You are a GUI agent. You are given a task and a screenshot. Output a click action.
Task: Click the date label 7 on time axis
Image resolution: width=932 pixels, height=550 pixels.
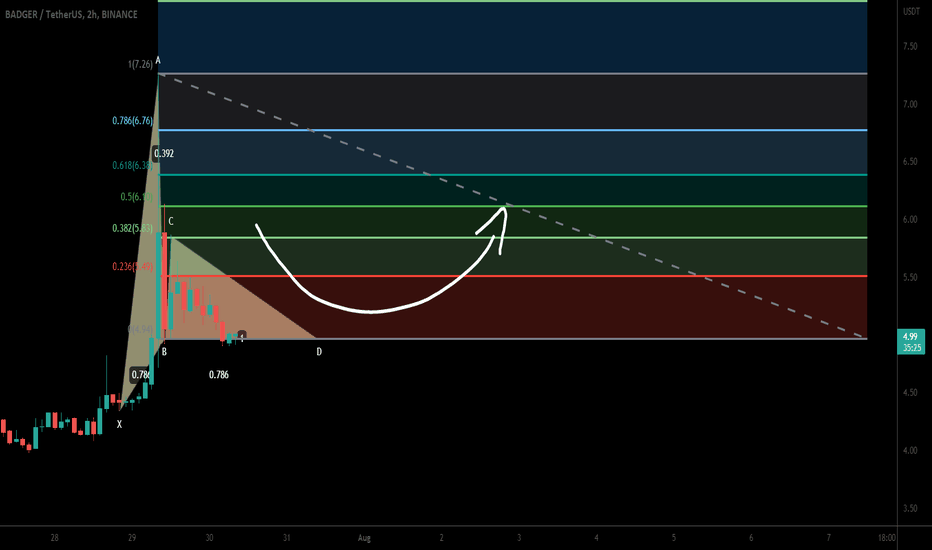829,538
